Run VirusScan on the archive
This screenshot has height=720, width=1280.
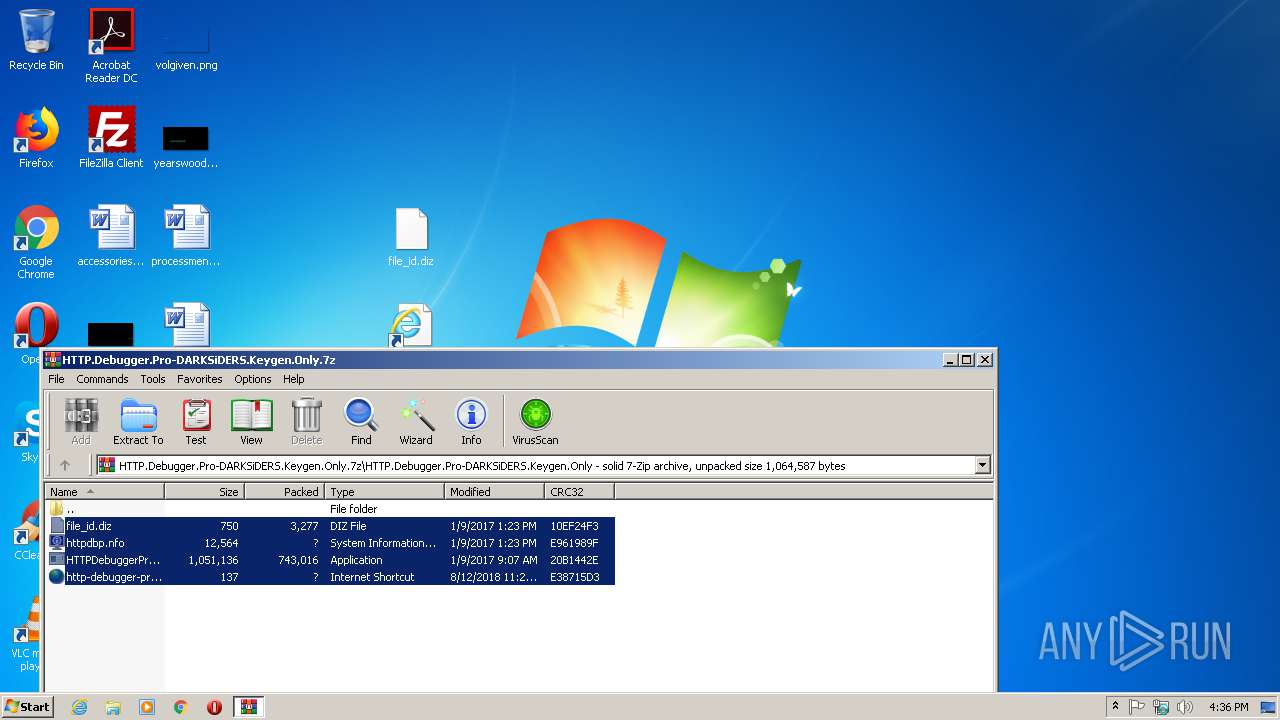[535, 421]
